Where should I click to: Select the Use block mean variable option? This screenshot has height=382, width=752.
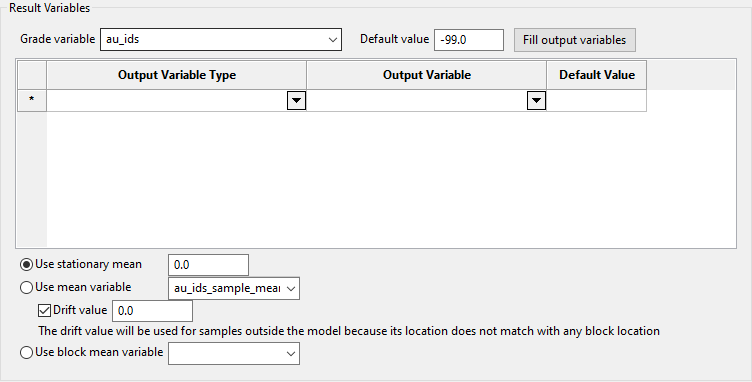[x=27, y=353]
